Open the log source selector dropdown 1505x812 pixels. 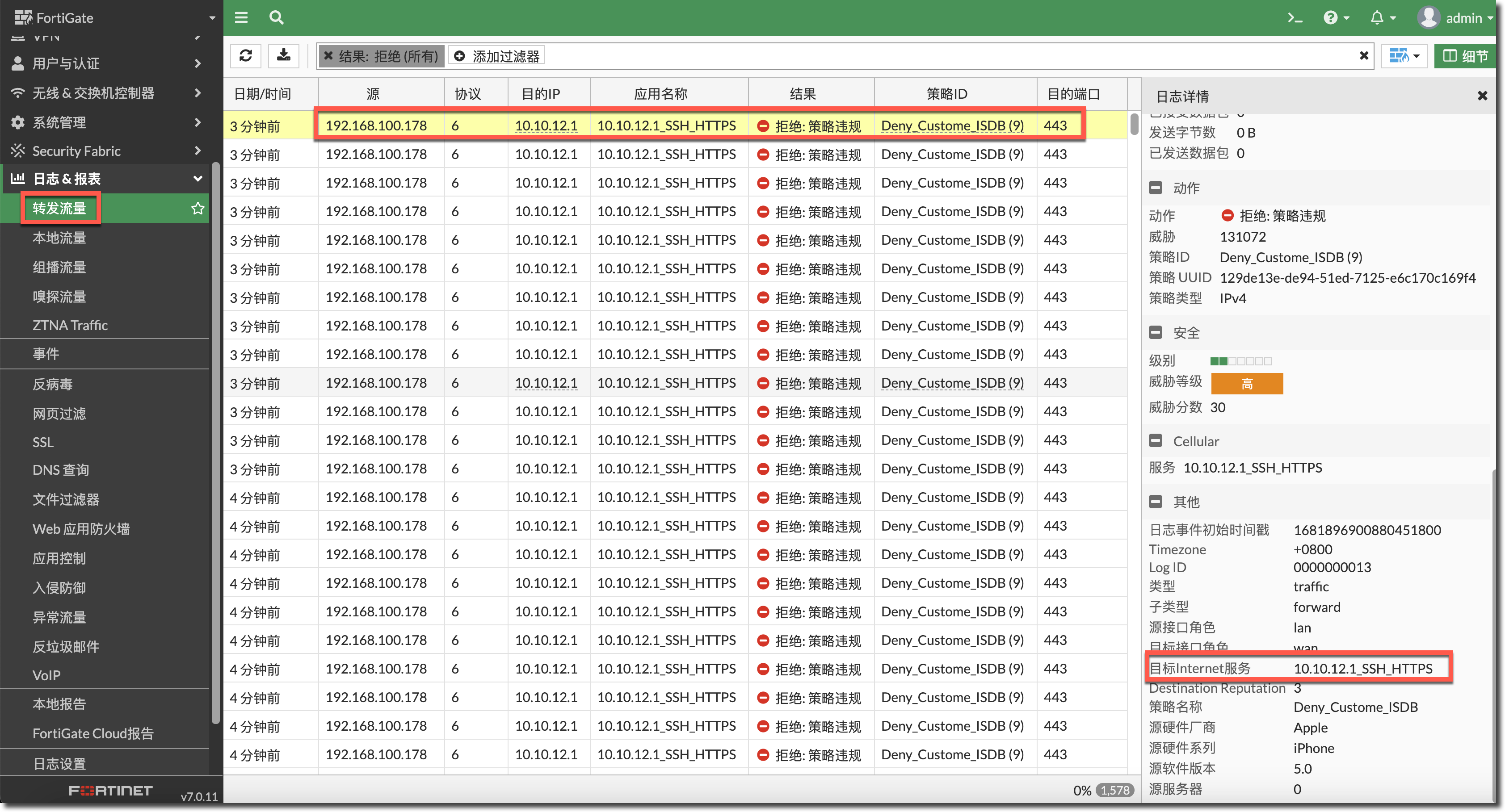point(1404,56)
